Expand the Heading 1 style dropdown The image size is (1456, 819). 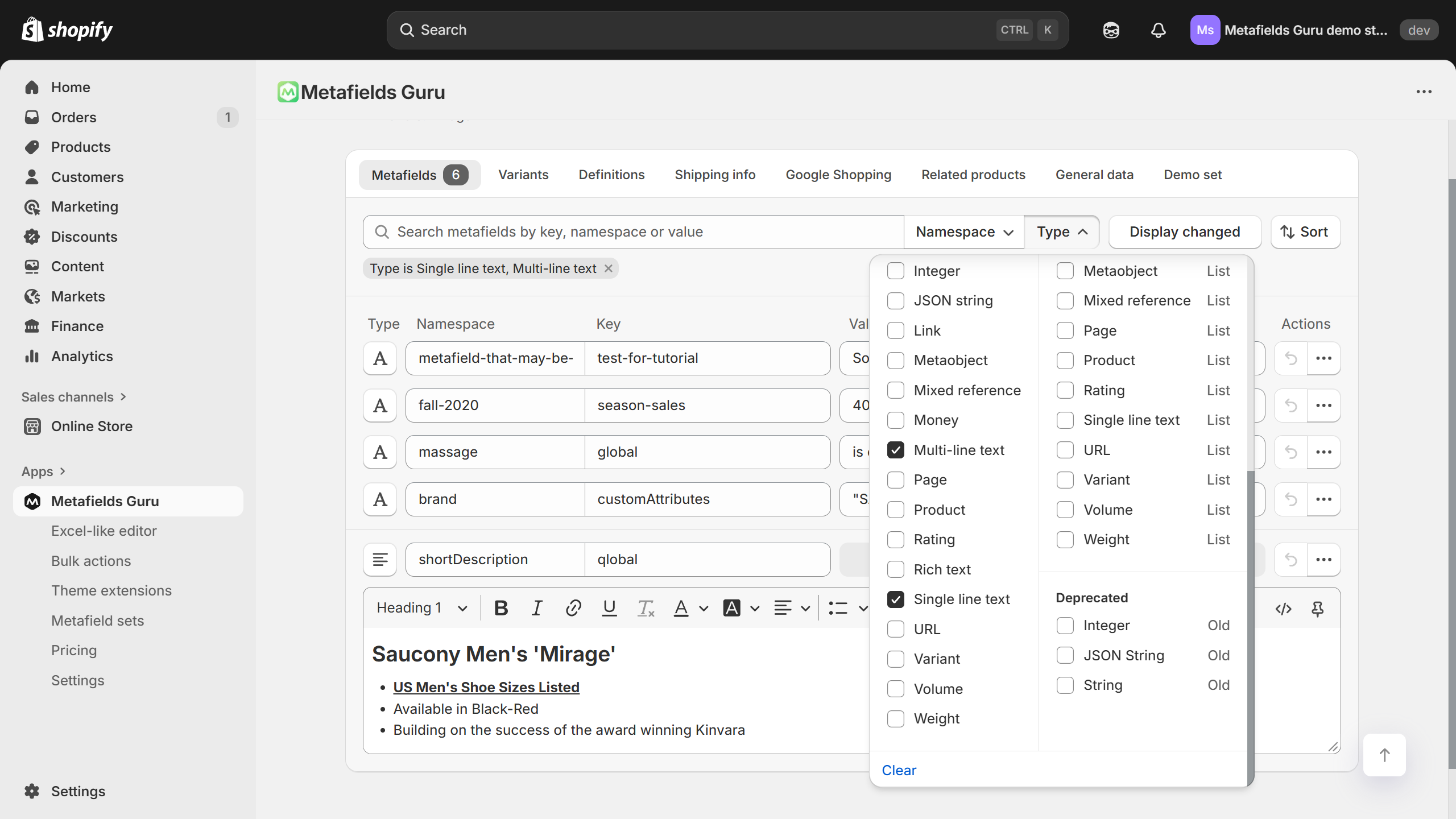click(x=421, y=608)
